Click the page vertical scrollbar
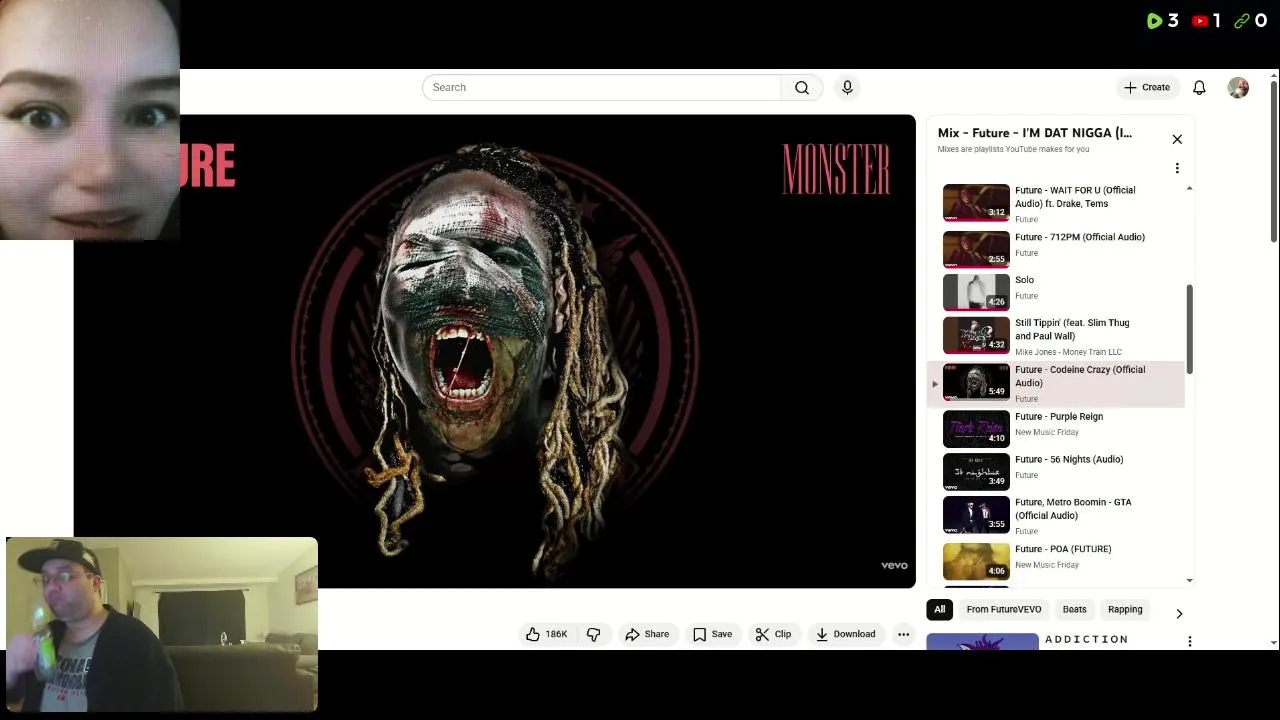This screenshot has height=720, width=1280. tap(1273, 160)
